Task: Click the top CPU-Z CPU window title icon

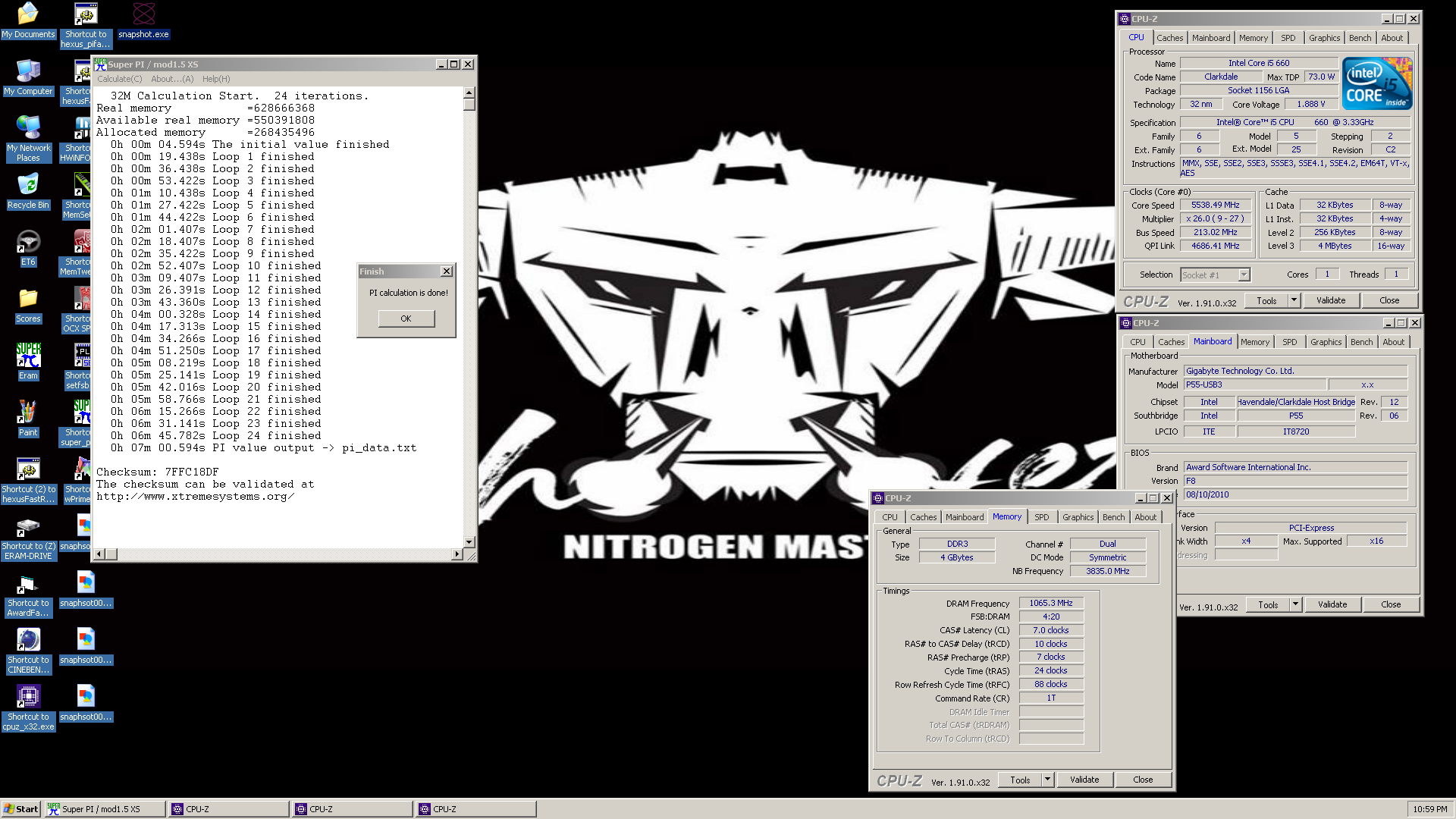Action: (1125, 19)
